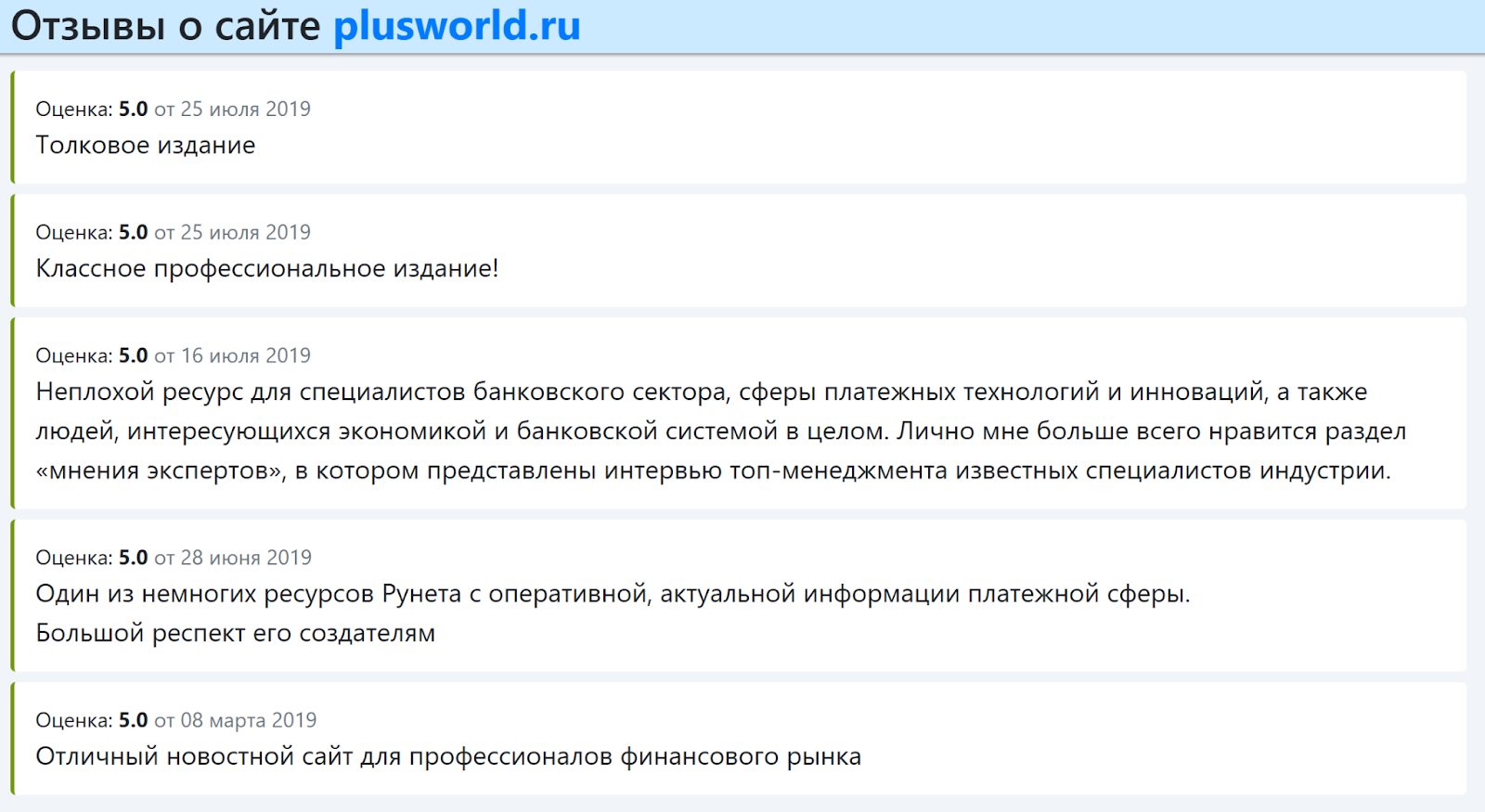Select the 5.0 rating of the 28 июня review
This screenshot has width=1485, height=812.
tap(133, 558)
